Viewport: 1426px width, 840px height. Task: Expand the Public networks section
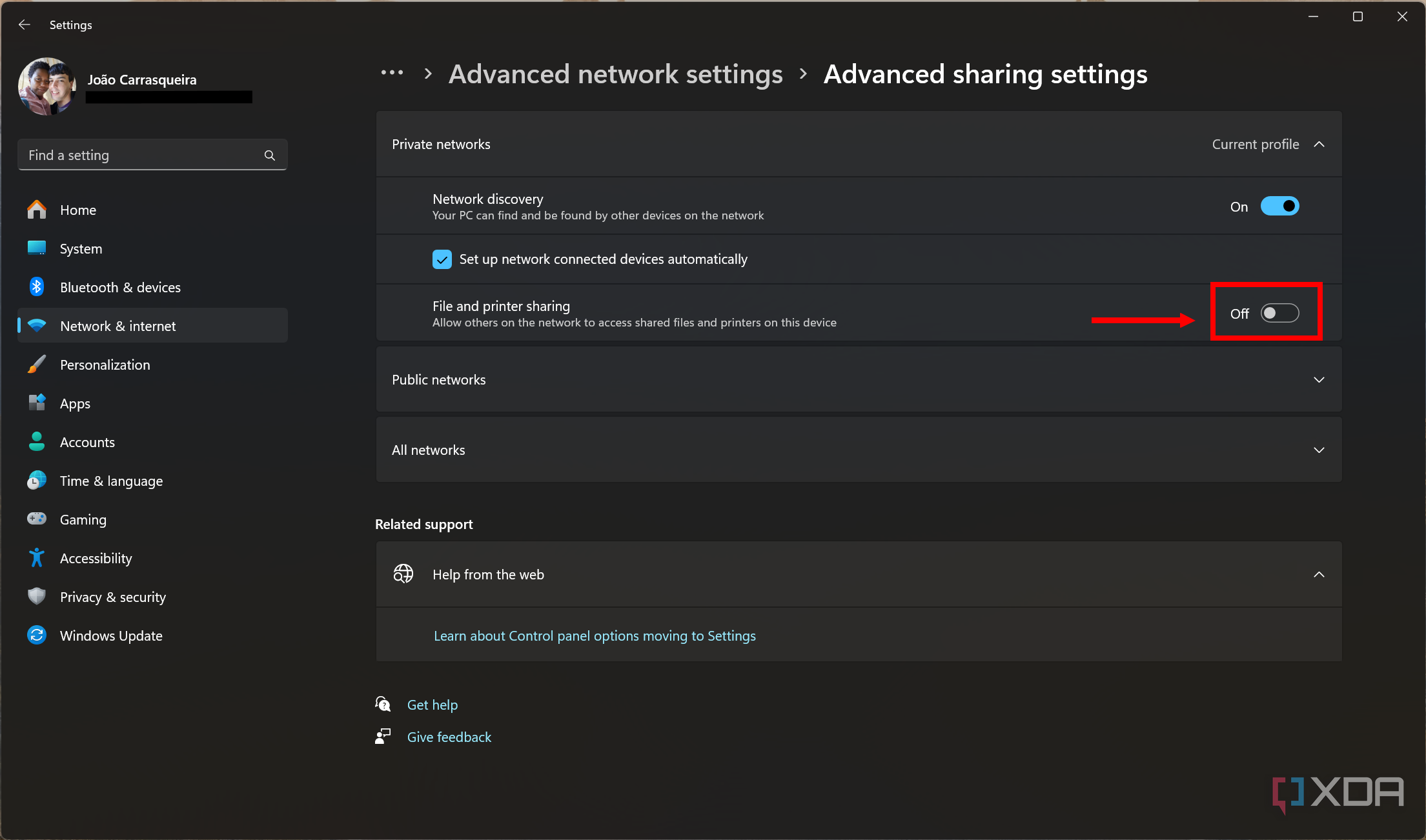(x=859, y=379)
